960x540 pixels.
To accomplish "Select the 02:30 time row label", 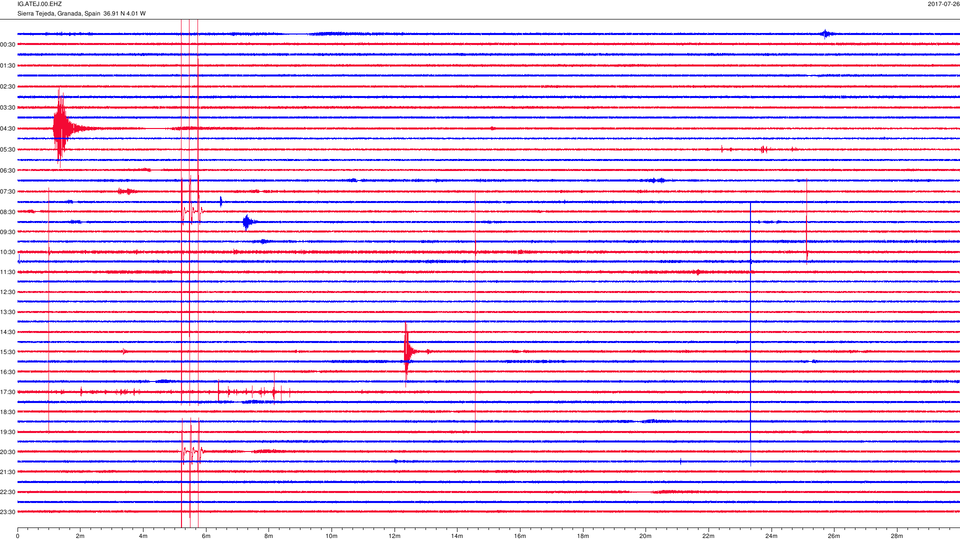I will pos(8,87).
